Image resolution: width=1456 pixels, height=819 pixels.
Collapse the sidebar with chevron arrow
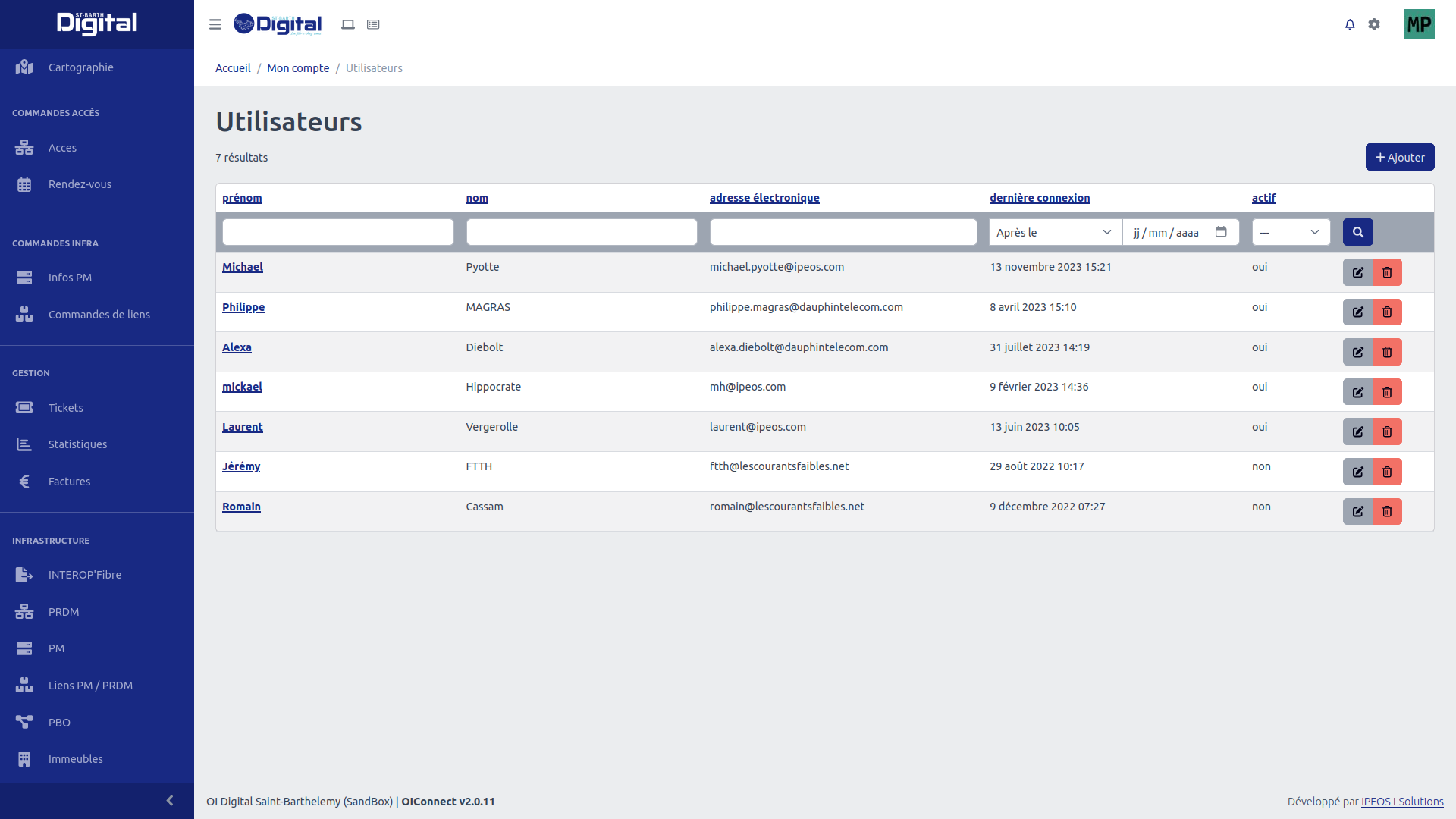pos(170,801)
